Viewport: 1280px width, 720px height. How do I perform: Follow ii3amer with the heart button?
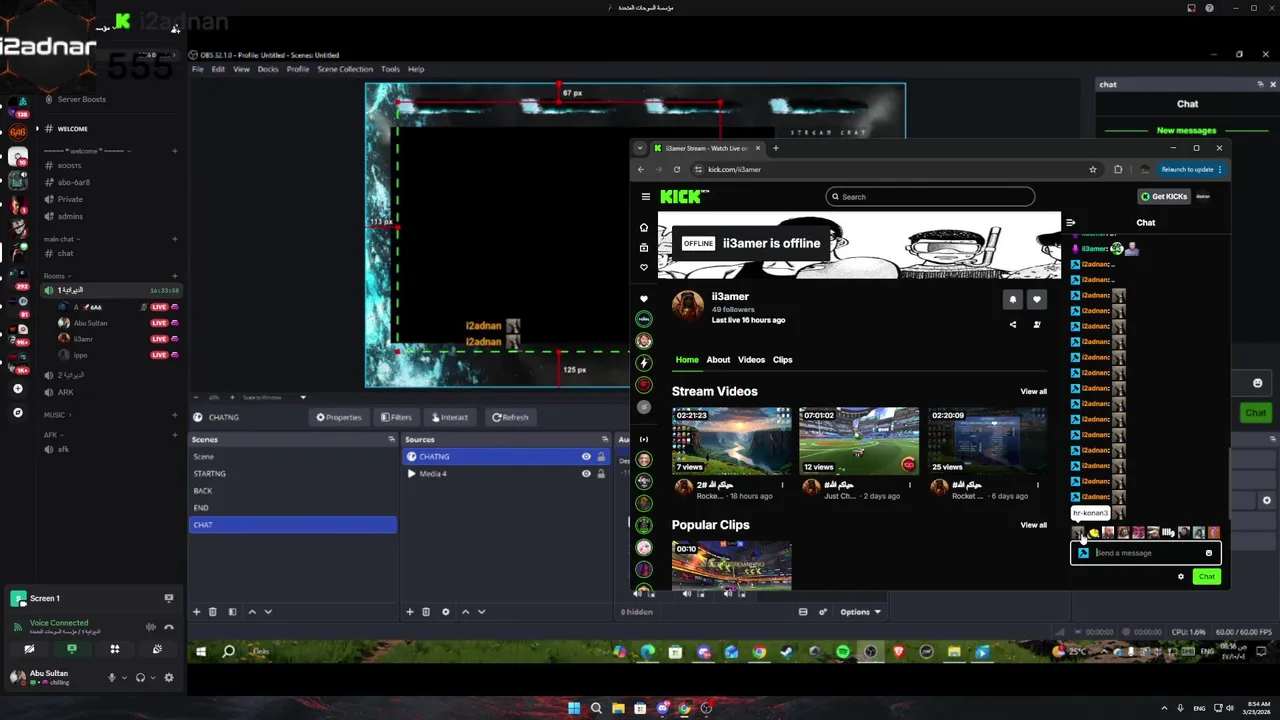pos(1037,299)
